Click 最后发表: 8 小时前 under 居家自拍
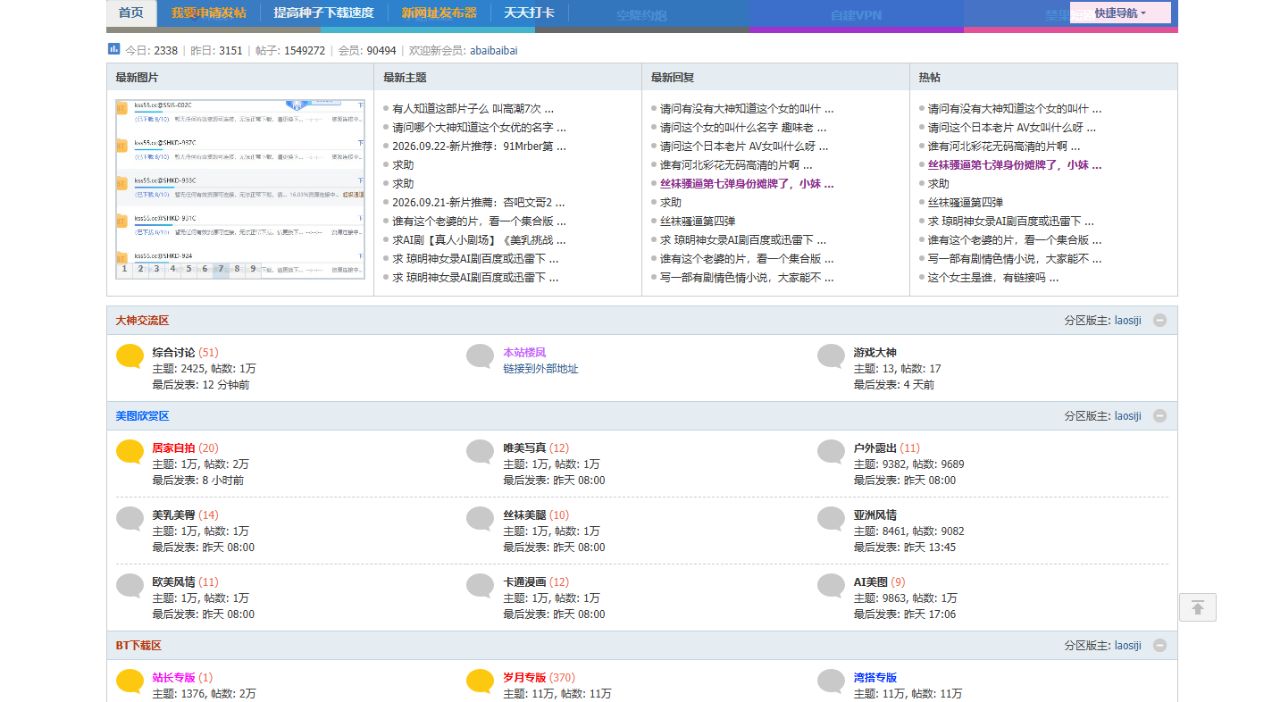This screenshot has height=702, width=1280. [198, 481]
